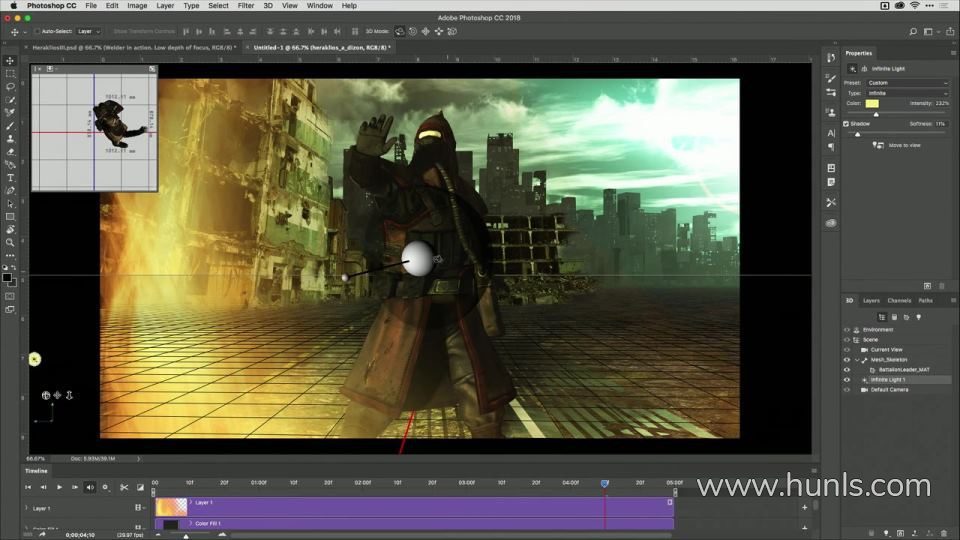Open Layer 1 track filmstrip menu

[140, 508]
